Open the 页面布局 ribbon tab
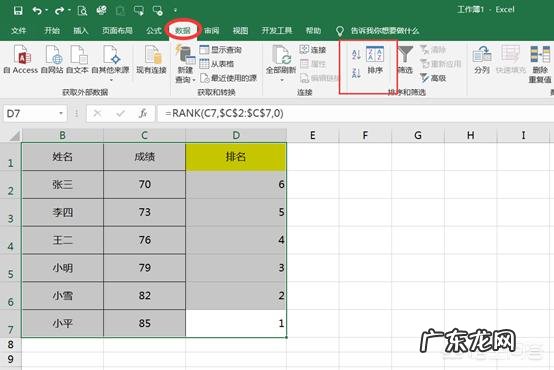Image resolution: width=554 pixels, height=370 pixels. click(117, 31)
